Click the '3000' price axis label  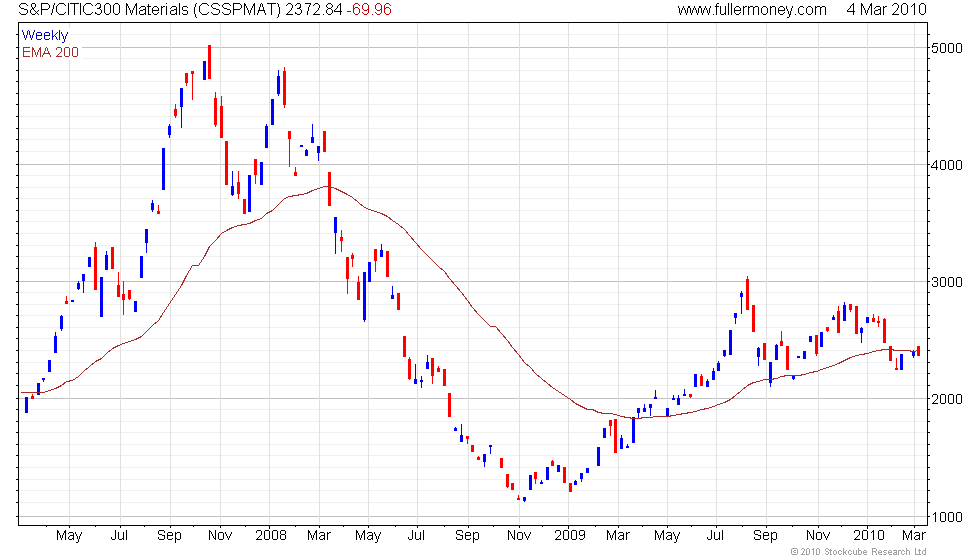(x=946, y=282)
